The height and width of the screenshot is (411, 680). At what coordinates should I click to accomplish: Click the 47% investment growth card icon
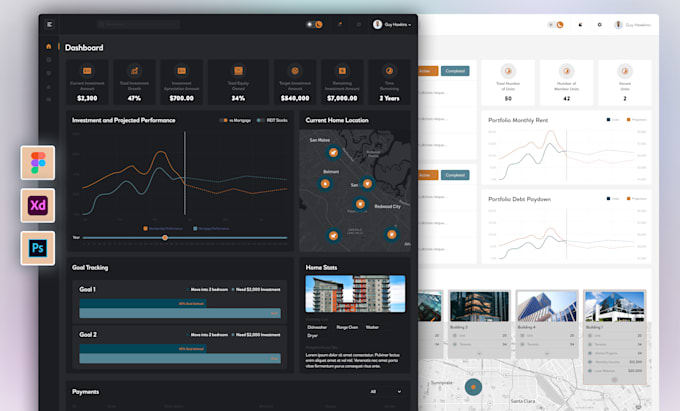tap(134, 71)
